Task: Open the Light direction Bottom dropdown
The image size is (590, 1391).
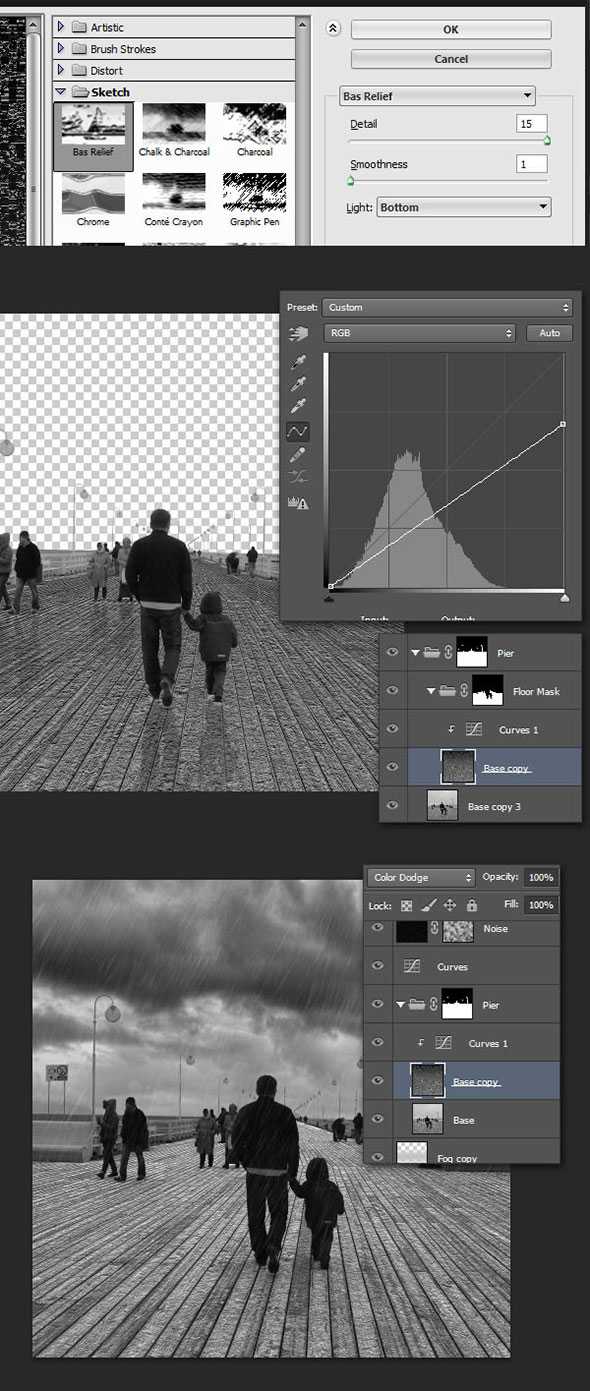Action: 464,207
